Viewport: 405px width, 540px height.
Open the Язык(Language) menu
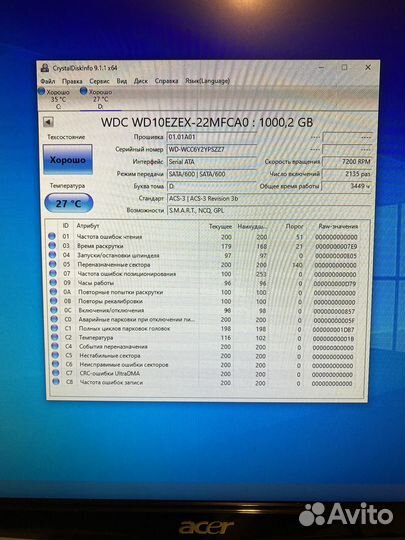[207, 81]
